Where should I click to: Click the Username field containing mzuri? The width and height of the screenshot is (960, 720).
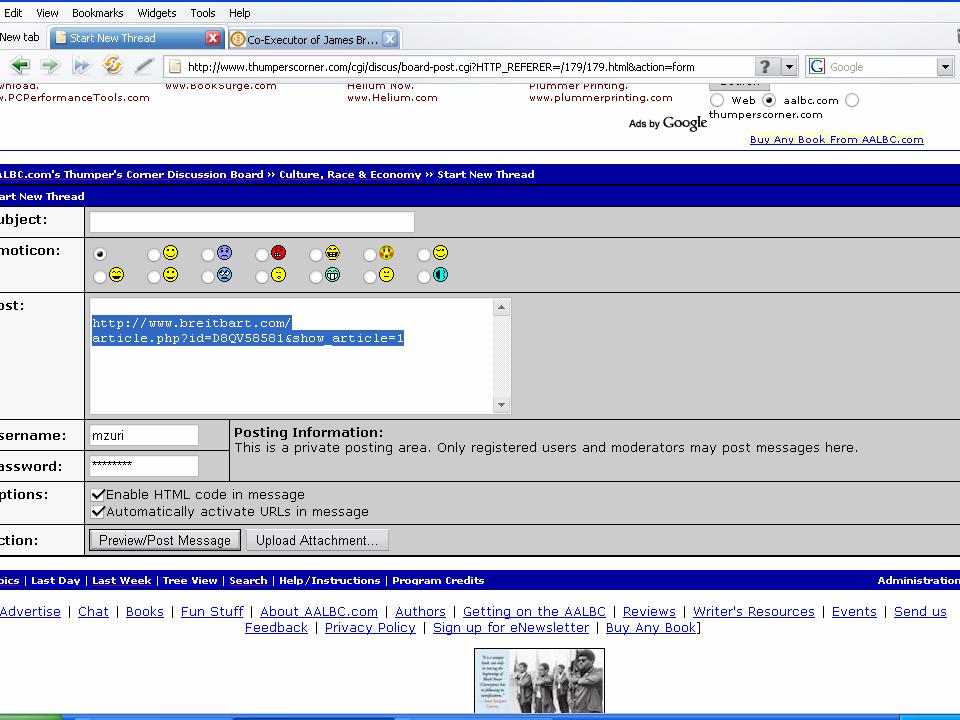point(144,435)
